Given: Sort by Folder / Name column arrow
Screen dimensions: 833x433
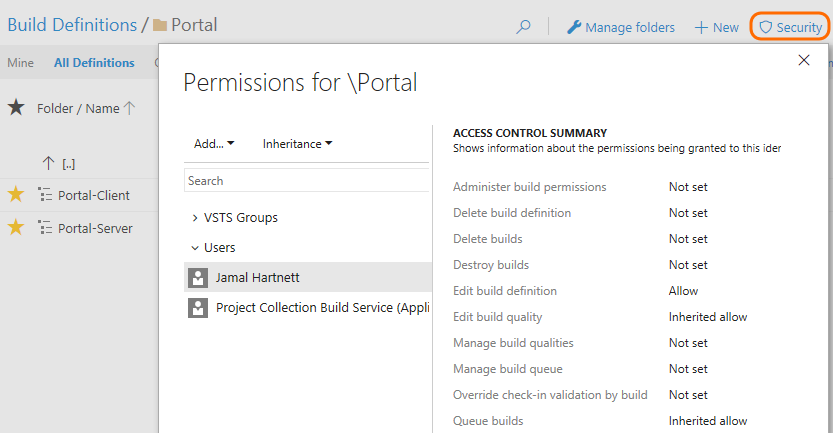Looking at the screenshot, I should click(129, 108).
